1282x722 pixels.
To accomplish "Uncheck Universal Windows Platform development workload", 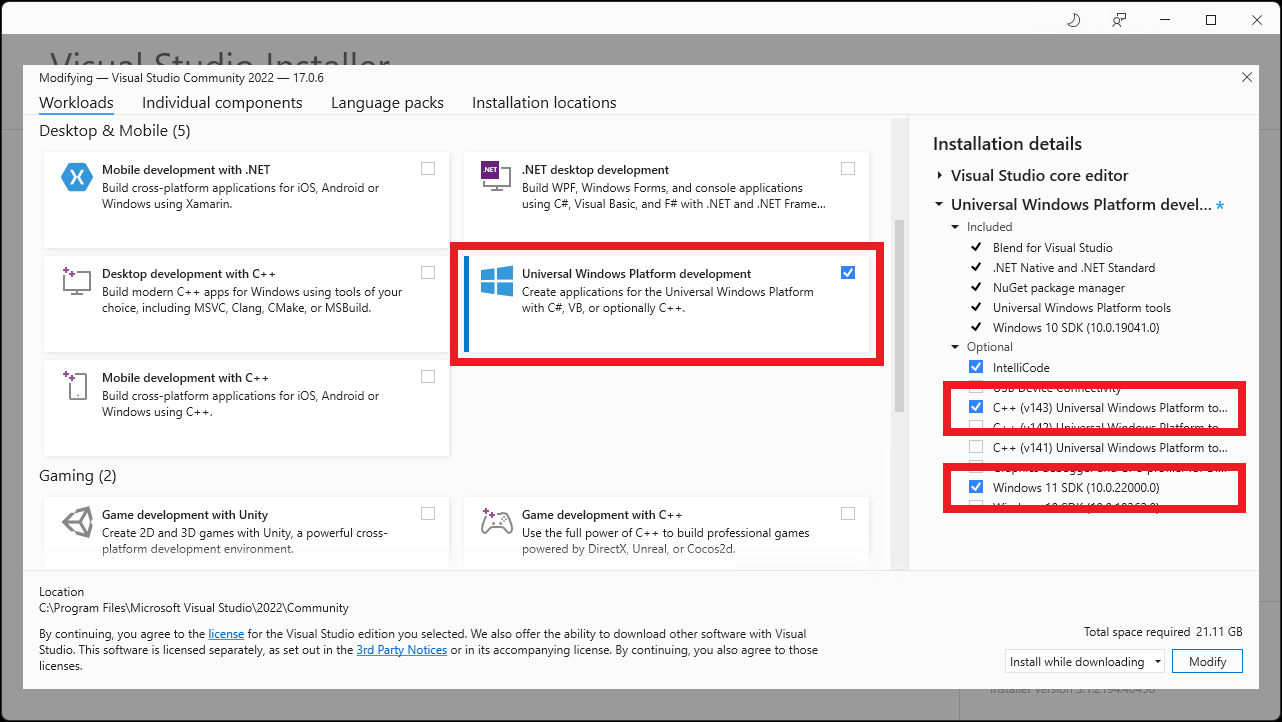I will tap(848, 273).
